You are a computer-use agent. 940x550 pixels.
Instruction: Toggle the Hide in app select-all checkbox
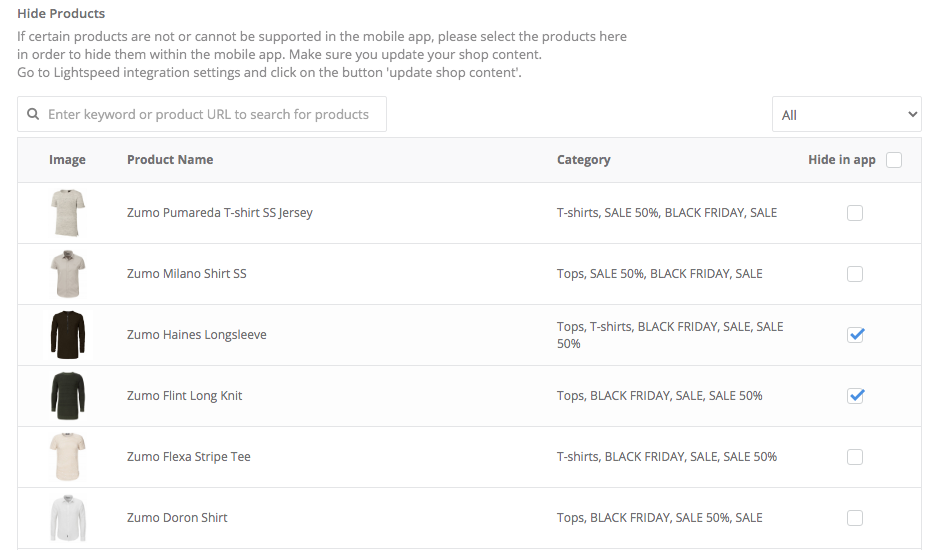click(894, 160)
